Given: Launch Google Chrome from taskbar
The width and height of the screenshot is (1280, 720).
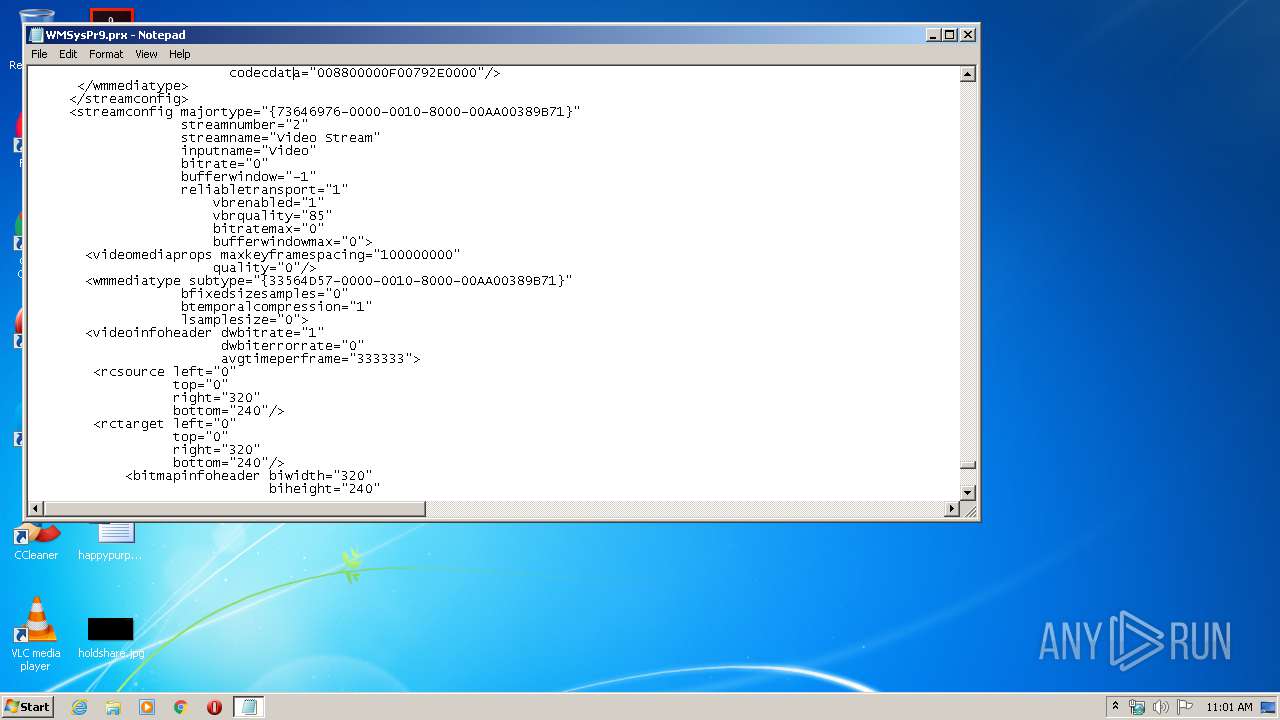Looking at the screenshot, I should [x=181, y=707].
